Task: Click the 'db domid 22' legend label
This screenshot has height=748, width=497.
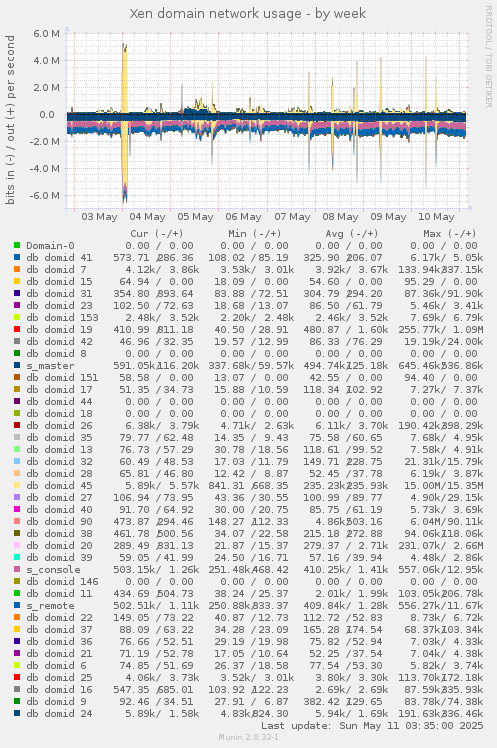Action: 59,618
